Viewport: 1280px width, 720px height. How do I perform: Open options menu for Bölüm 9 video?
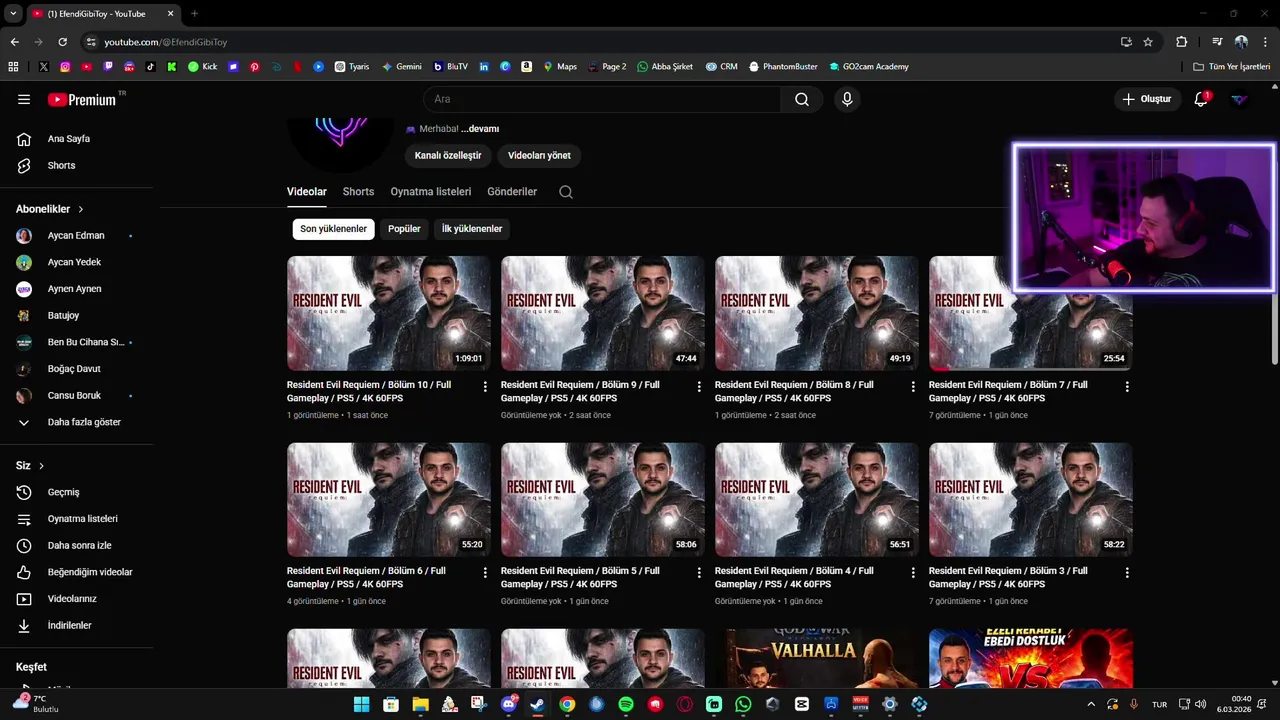click(x=699, y=386)
